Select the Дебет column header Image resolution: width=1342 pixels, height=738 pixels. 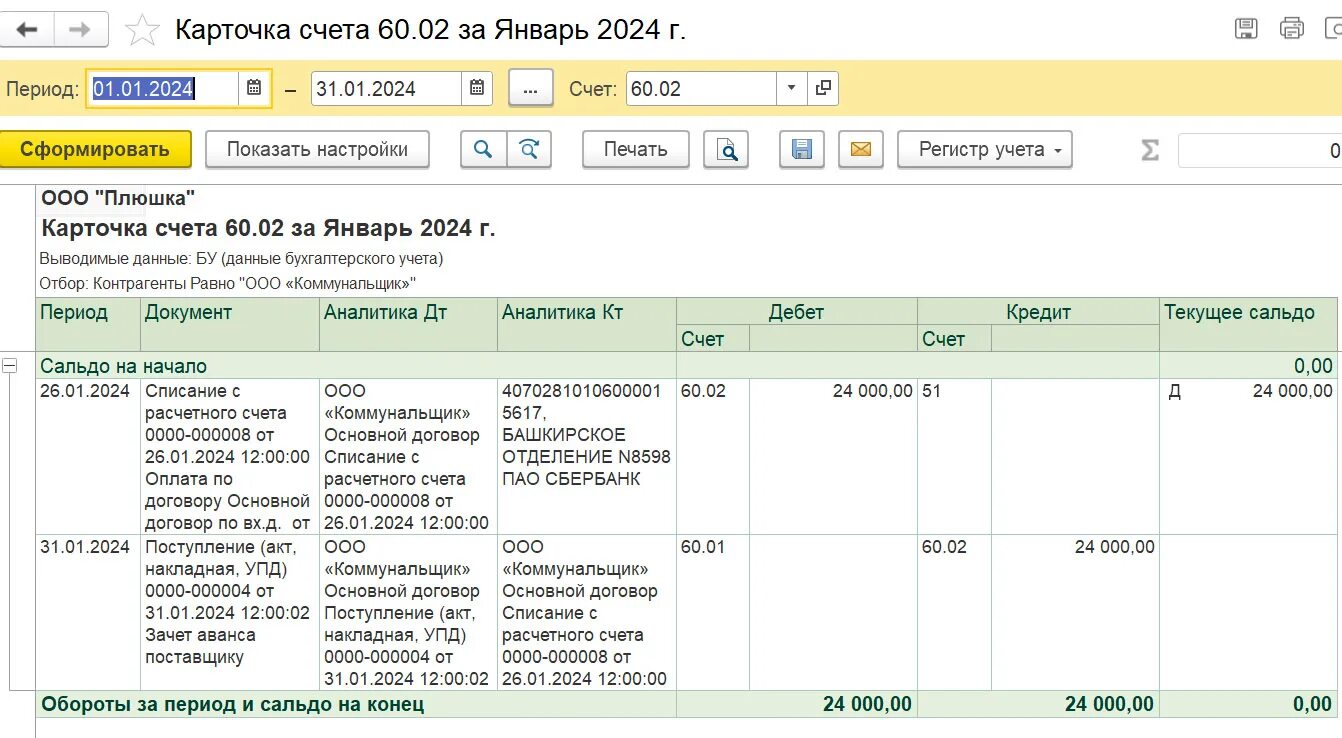pos(797,311)
